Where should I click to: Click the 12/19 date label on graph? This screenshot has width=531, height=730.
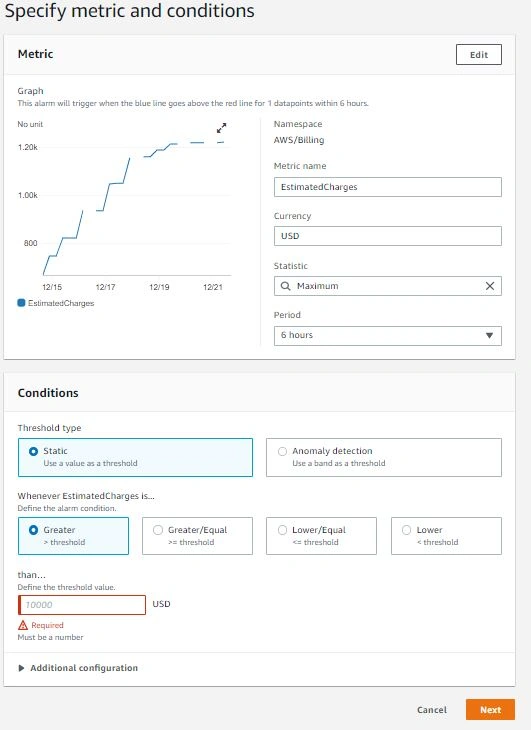coord(159,287)
